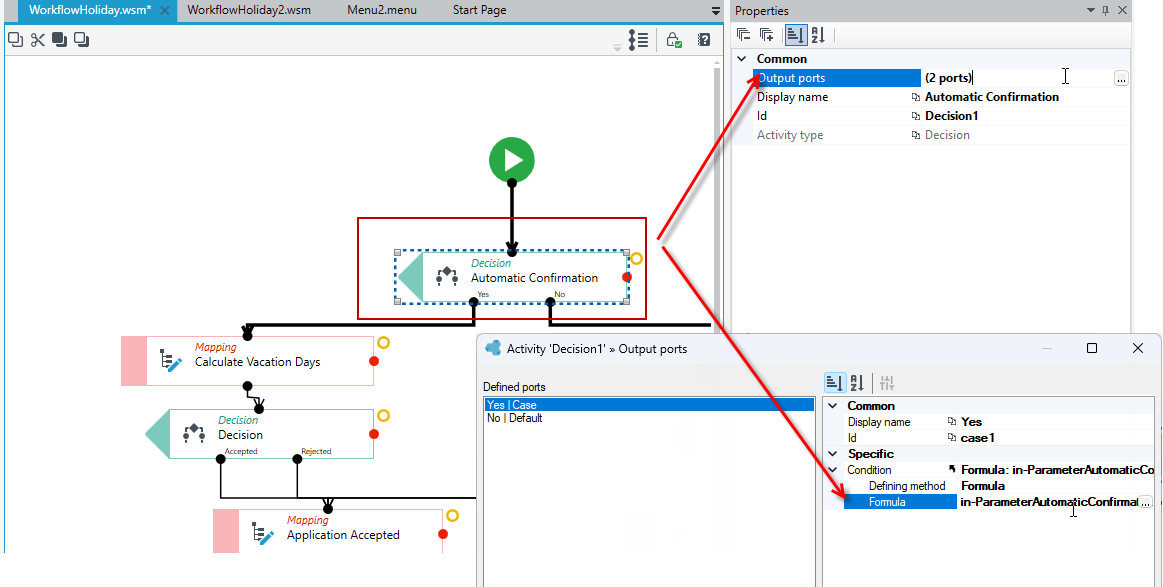Collapse the Condition property row
Viewport: 1163px width, 587px height.
click(832, 470)
